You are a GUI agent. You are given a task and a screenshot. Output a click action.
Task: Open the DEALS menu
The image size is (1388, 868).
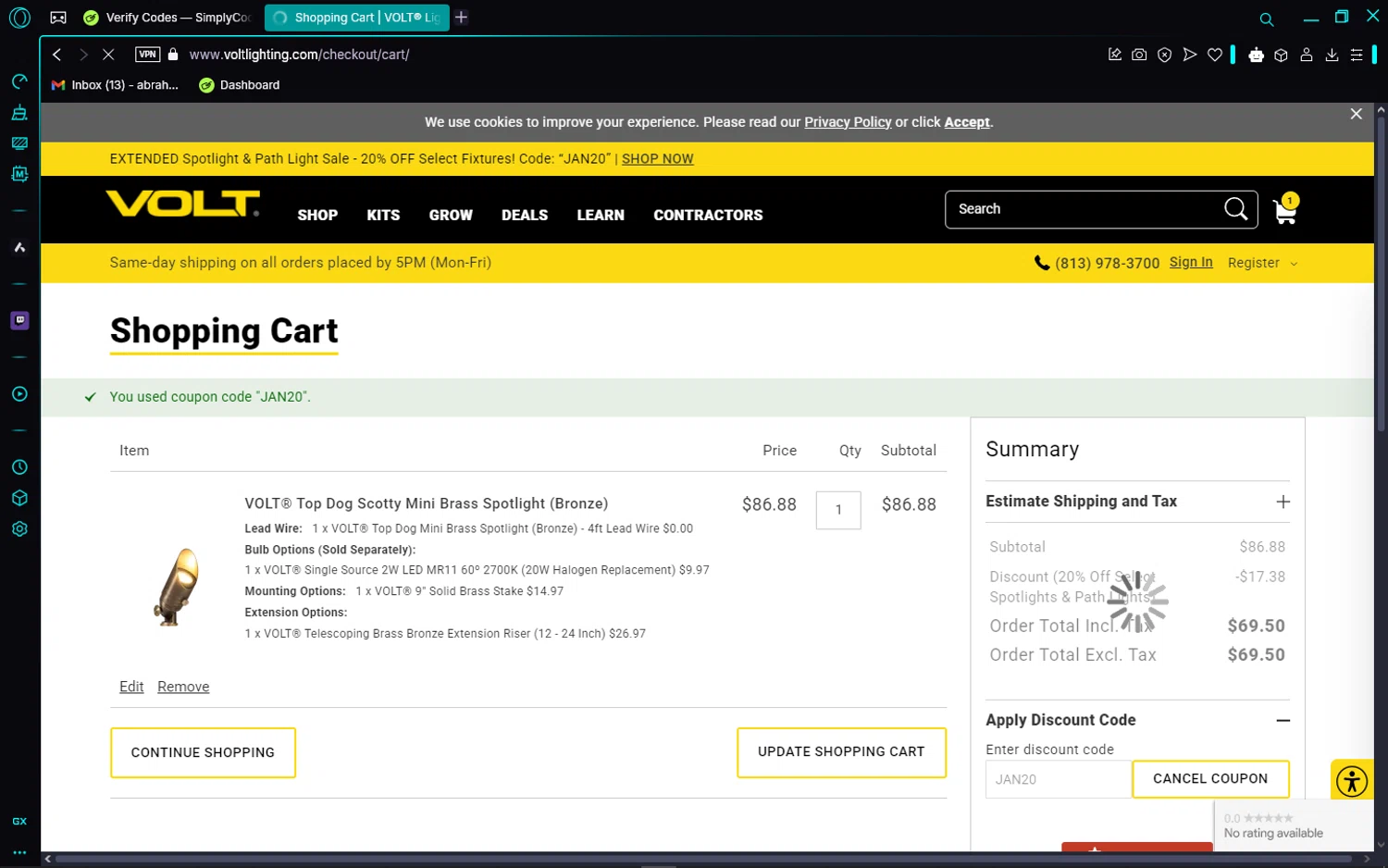pyautogui.click(x=525, y=215)
